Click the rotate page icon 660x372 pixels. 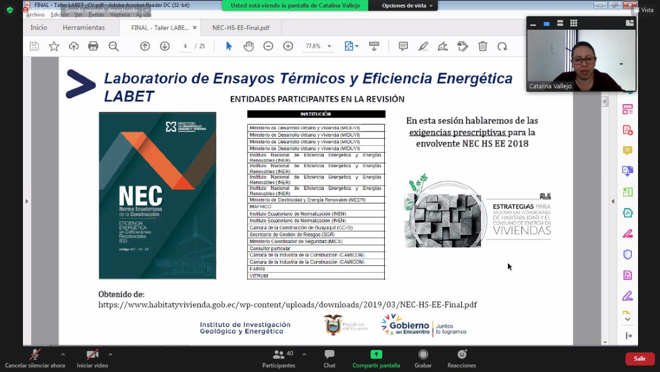click(502, 46)
